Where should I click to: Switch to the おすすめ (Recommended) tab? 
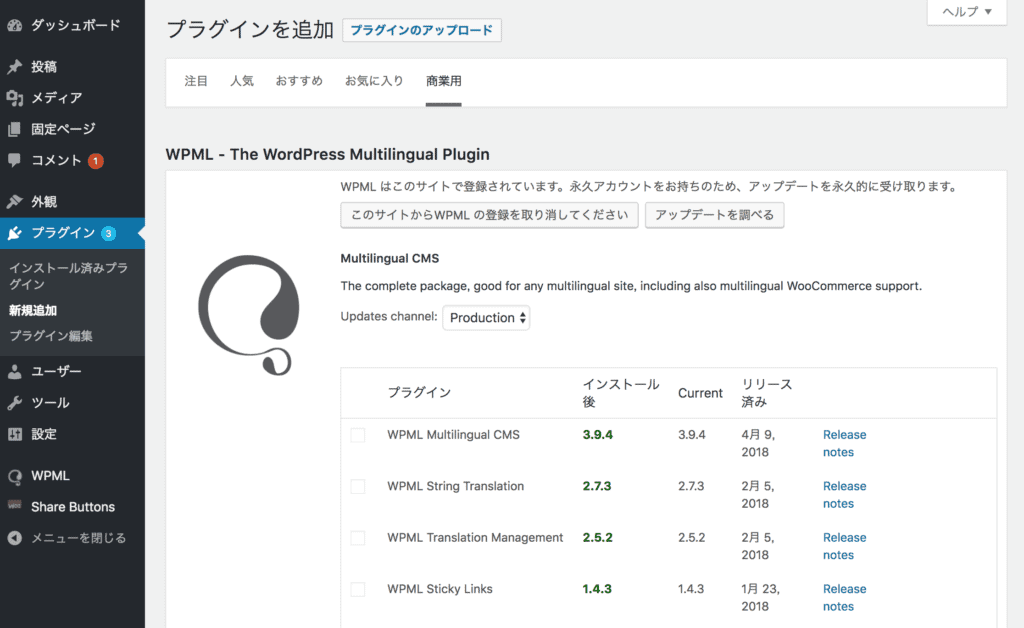pyautogui.click(x=299, y=81)
